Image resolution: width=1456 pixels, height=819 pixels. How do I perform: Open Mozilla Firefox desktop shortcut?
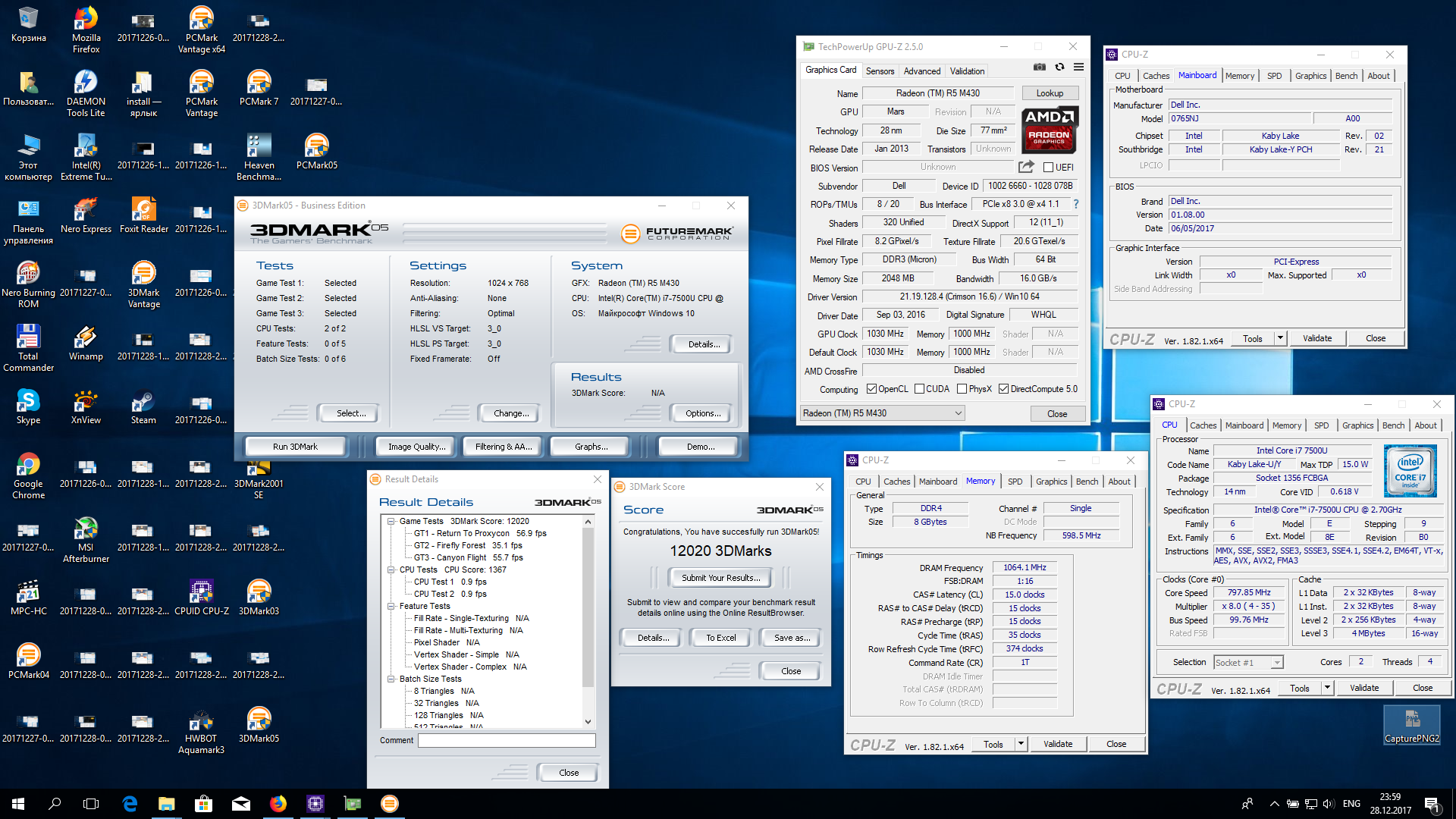point(86,30)
